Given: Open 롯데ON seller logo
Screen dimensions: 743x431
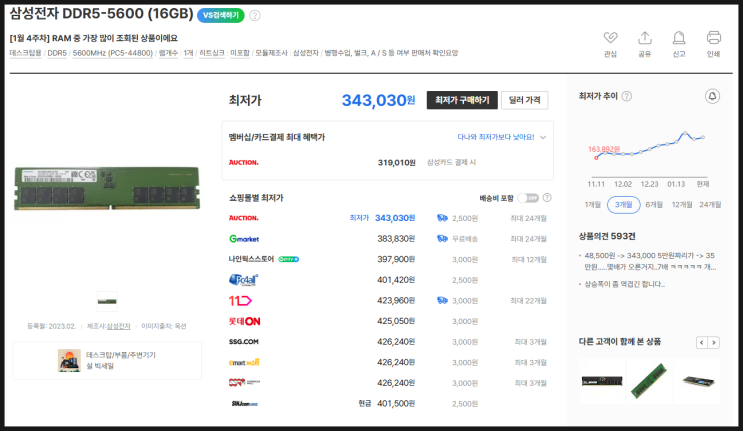Looking at the screenshot, I should pos(245,321).
